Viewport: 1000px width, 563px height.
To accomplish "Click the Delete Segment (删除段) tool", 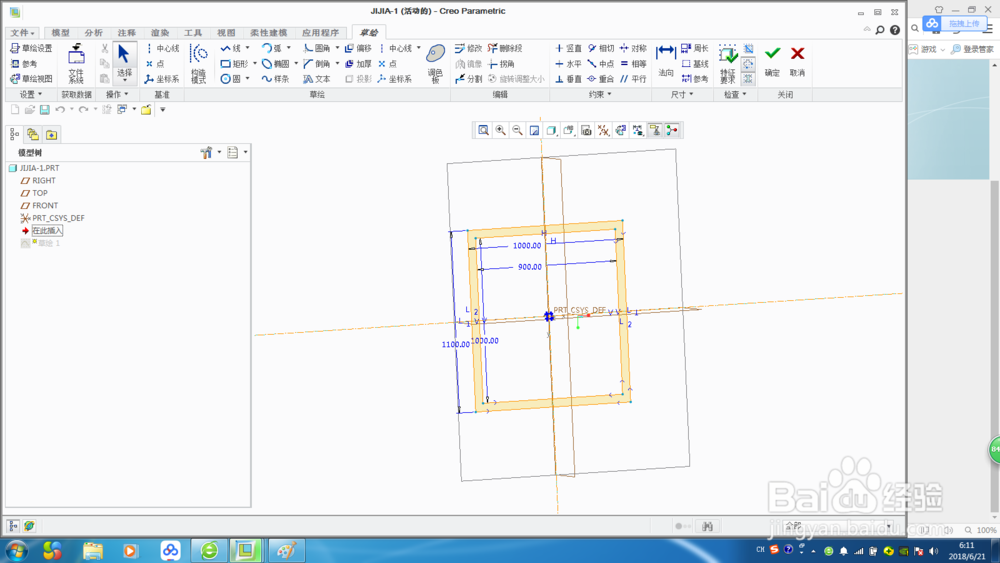I will [x=505, y=48].
